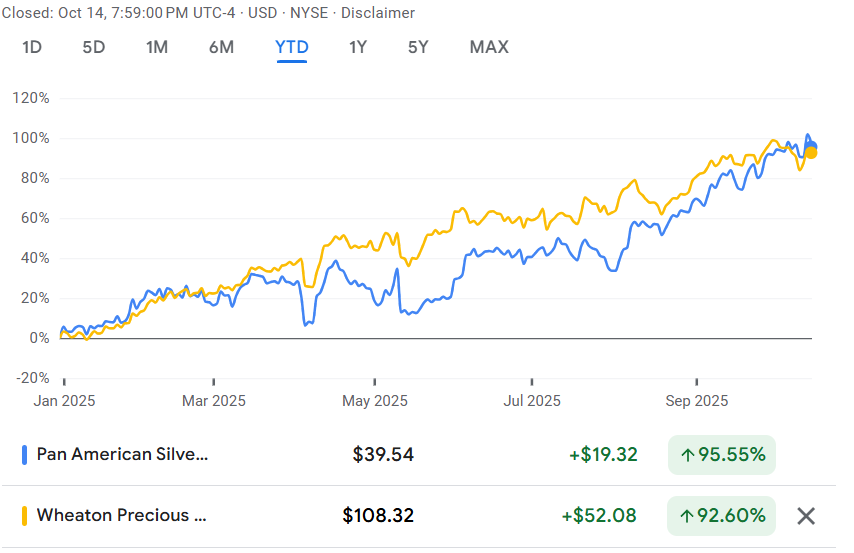
Task: Select the 5Y time range tab
Action: 419,47
